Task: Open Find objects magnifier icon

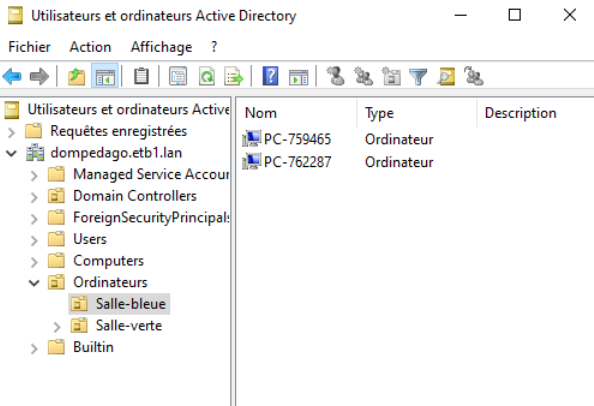Action: coord(446,76)
